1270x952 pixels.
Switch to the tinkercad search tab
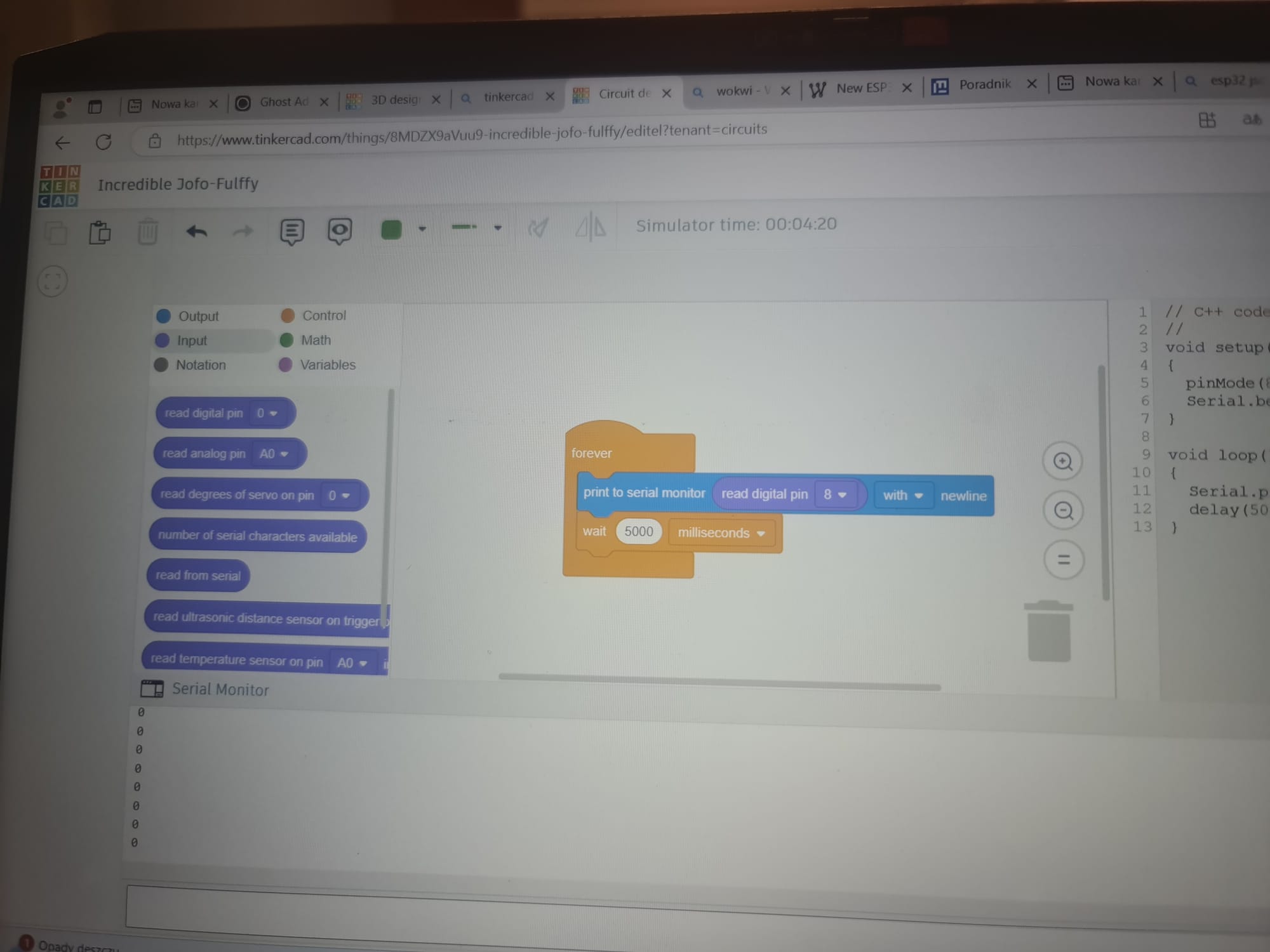tap(507, 96)
